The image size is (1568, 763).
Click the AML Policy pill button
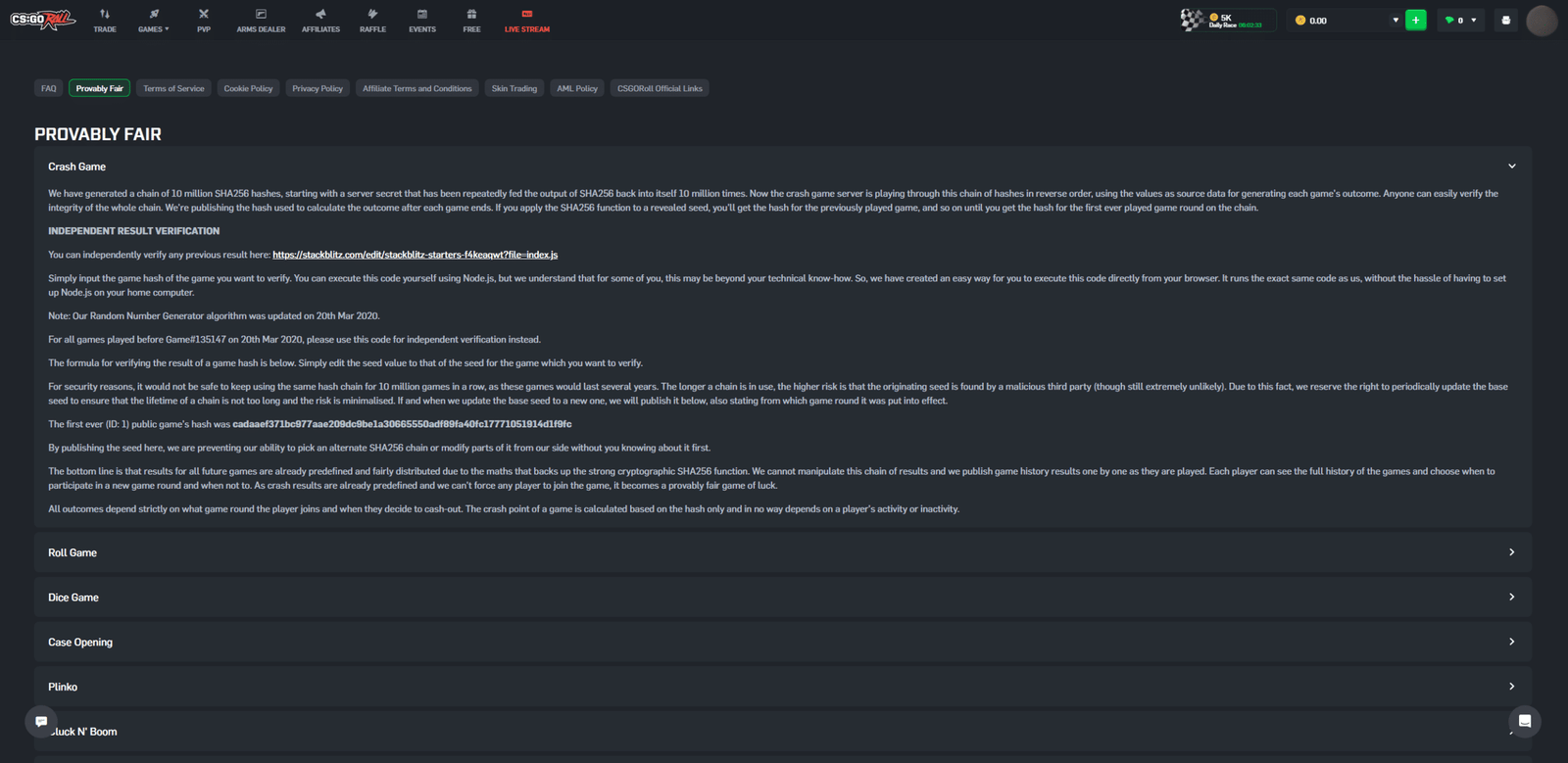[x=576, y=87]
